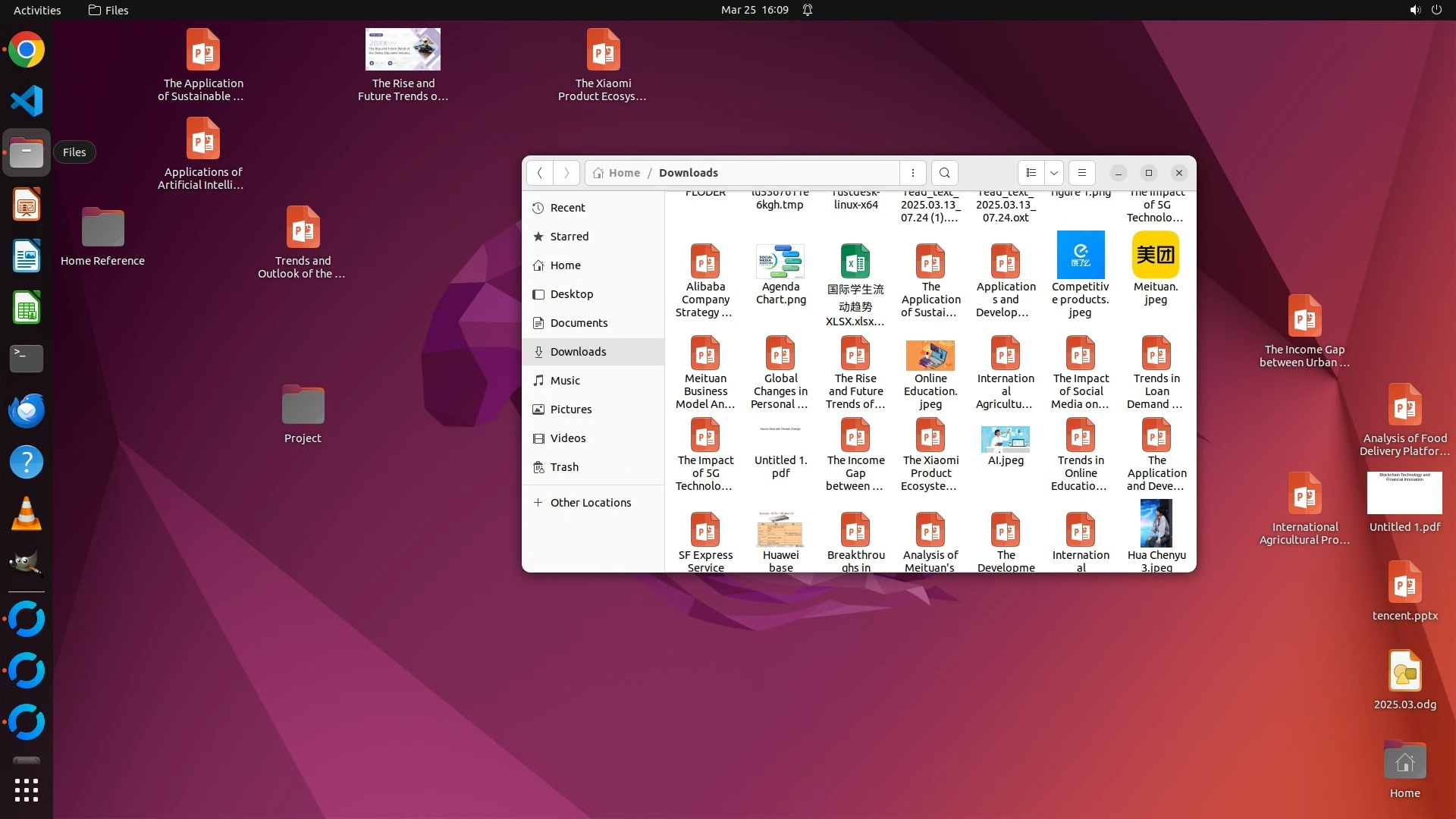This screenshot has width=1456, height=819.
Task: Open Other Locations in sidebar
Action: (x=590, y=503)
